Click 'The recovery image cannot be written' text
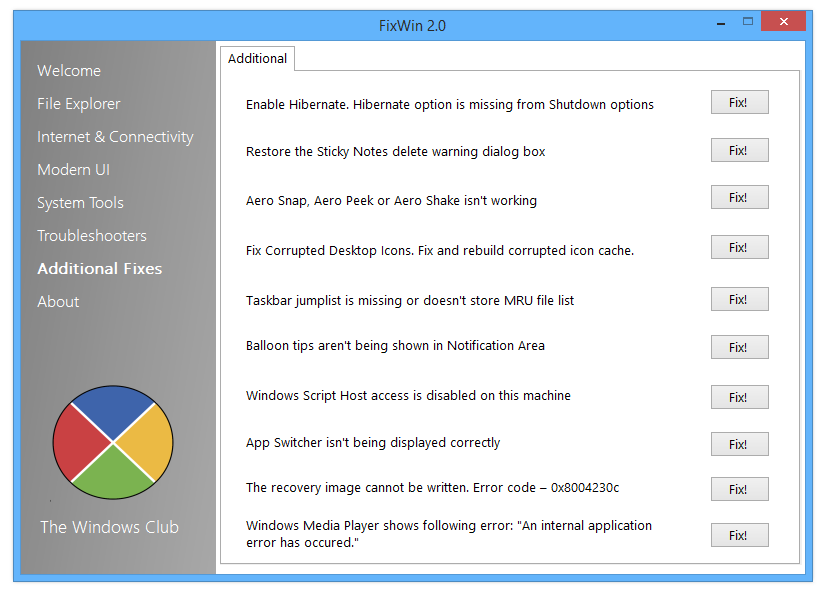 pos(432,488)
